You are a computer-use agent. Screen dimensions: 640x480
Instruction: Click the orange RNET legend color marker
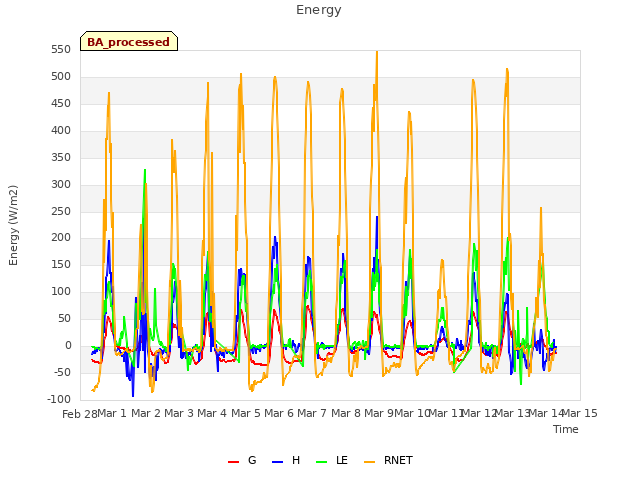pyautogui.click(x=369, y=462)
